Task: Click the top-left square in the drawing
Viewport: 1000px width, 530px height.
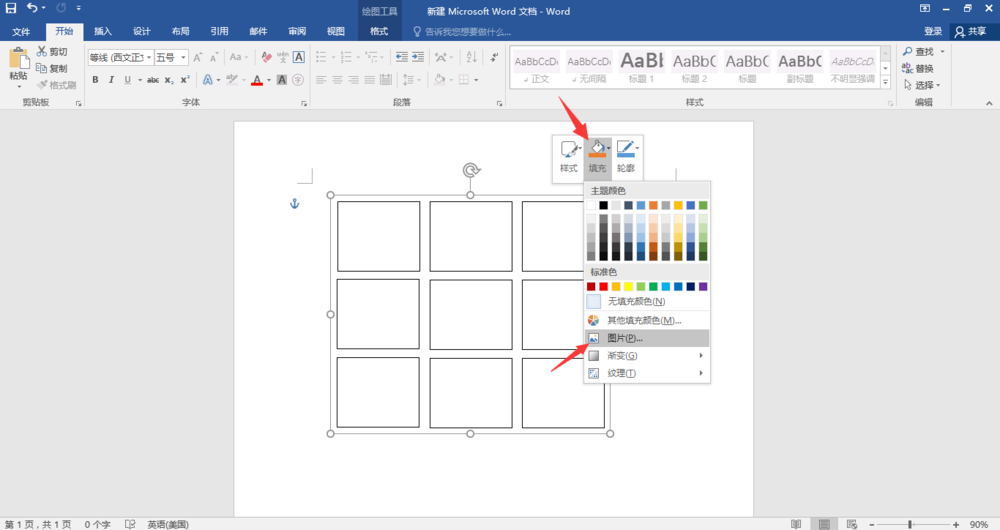Action: click(378, 236)
